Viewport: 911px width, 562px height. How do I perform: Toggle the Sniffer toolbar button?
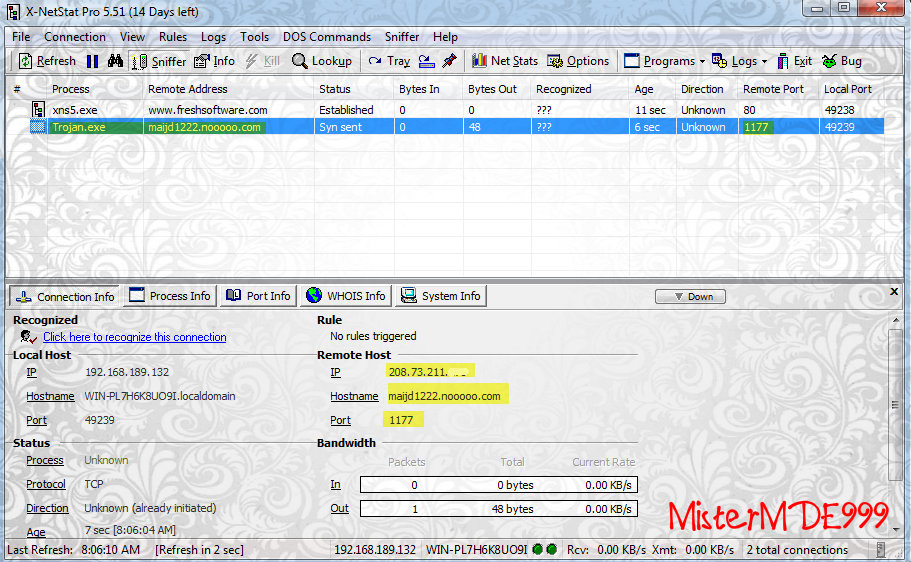[159, 61]
